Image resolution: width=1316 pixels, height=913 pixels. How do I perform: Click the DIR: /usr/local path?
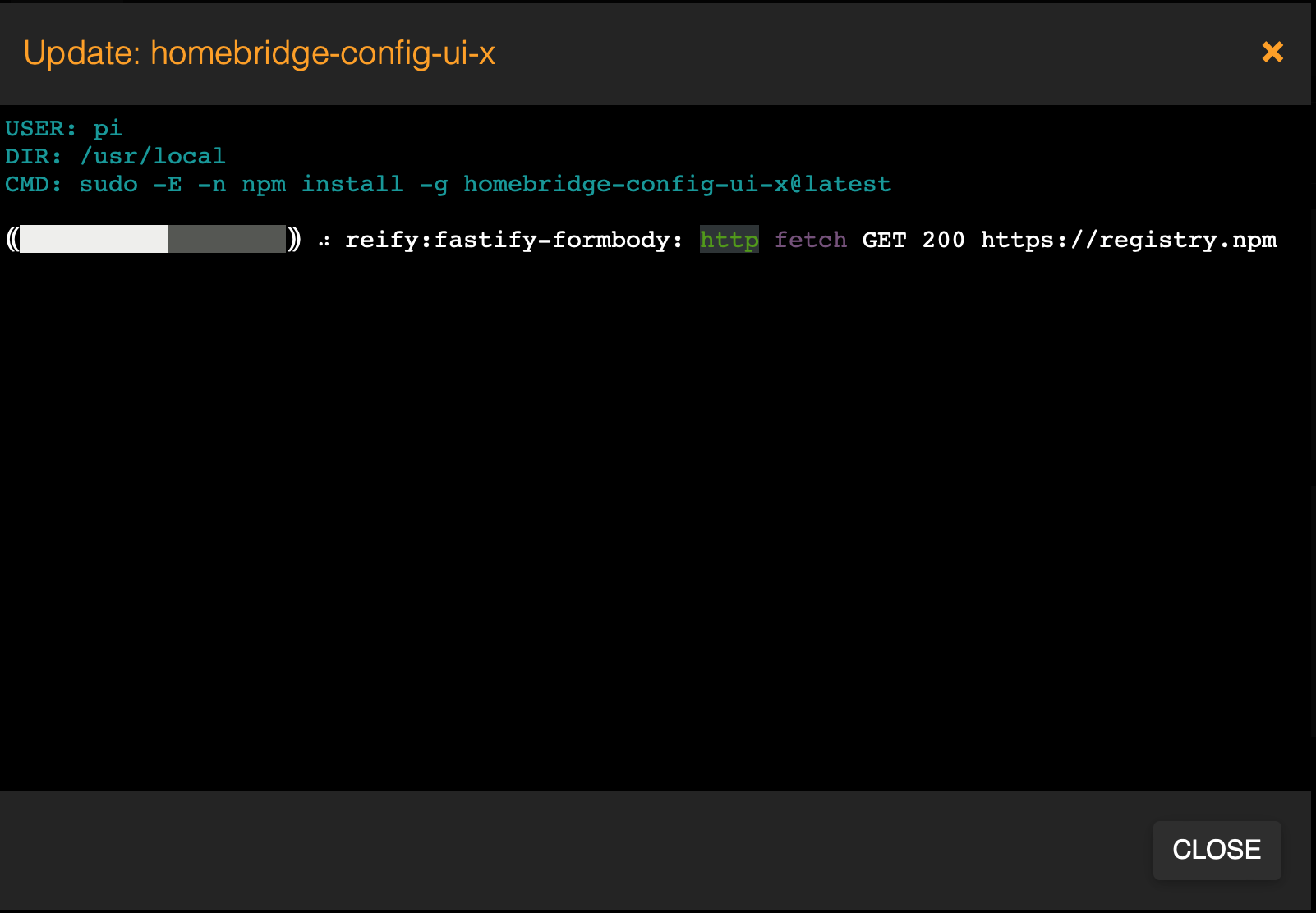[x=114, y=155]
